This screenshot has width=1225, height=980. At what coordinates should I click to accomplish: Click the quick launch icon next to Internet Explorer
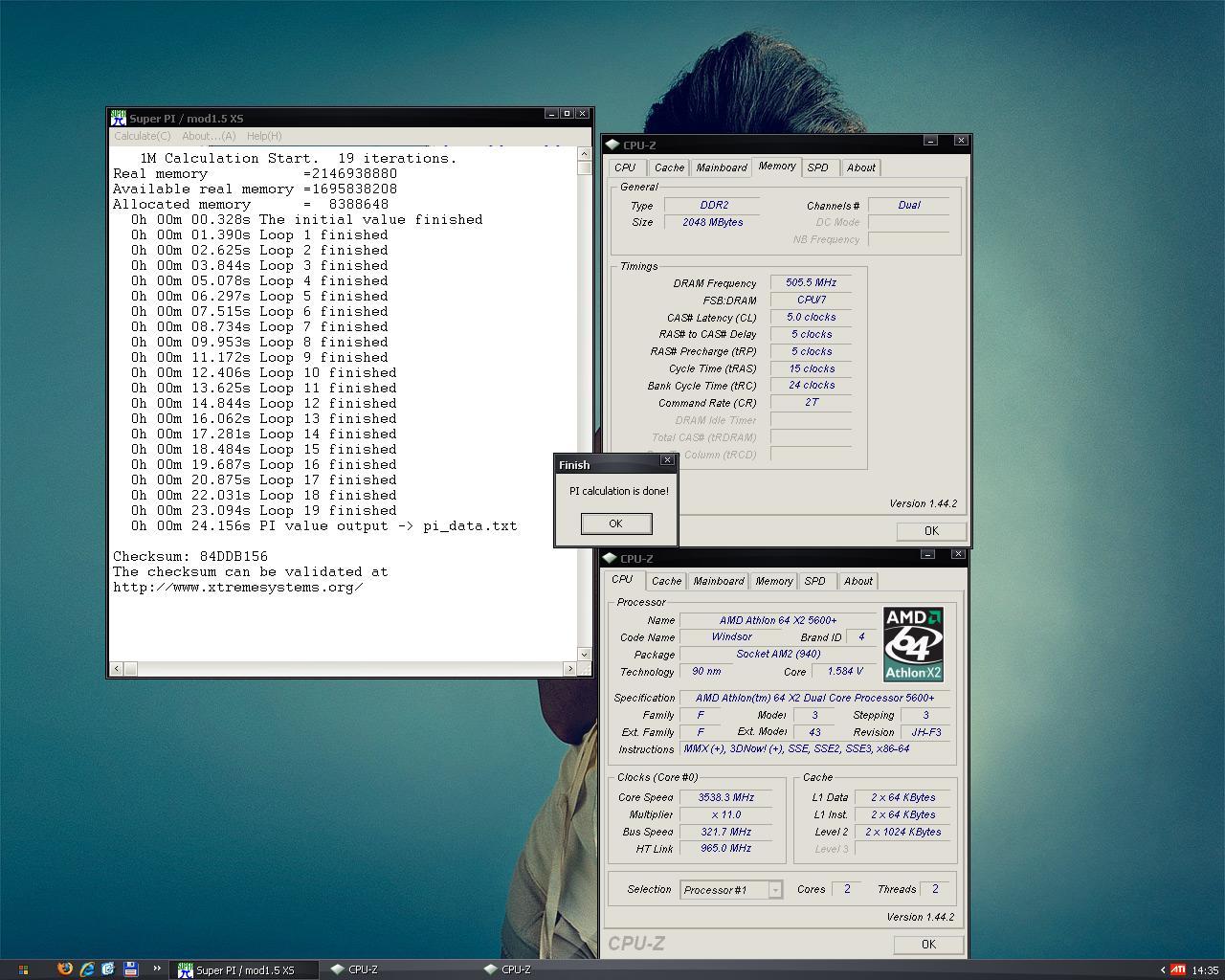click(108, 969)
